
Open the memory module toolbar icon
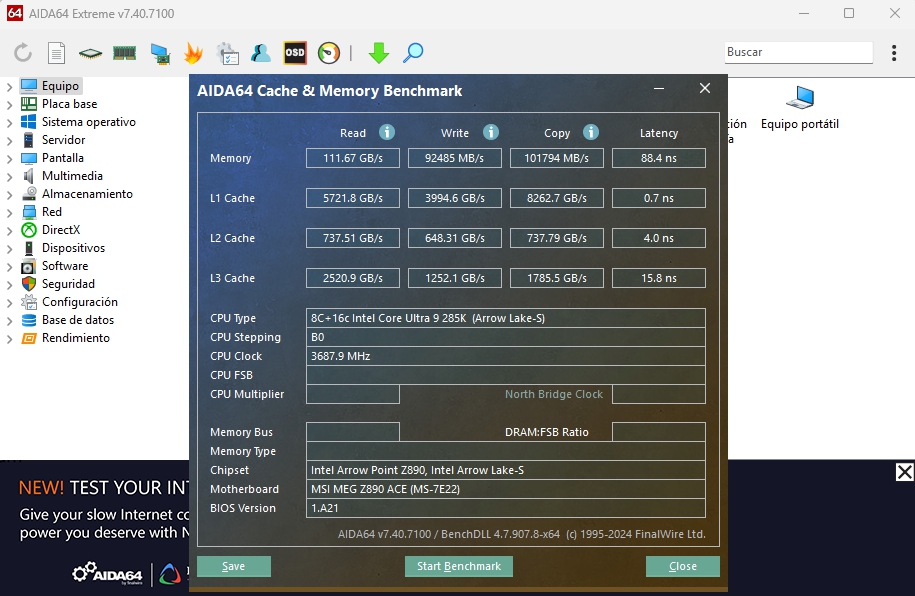(124, 53)
